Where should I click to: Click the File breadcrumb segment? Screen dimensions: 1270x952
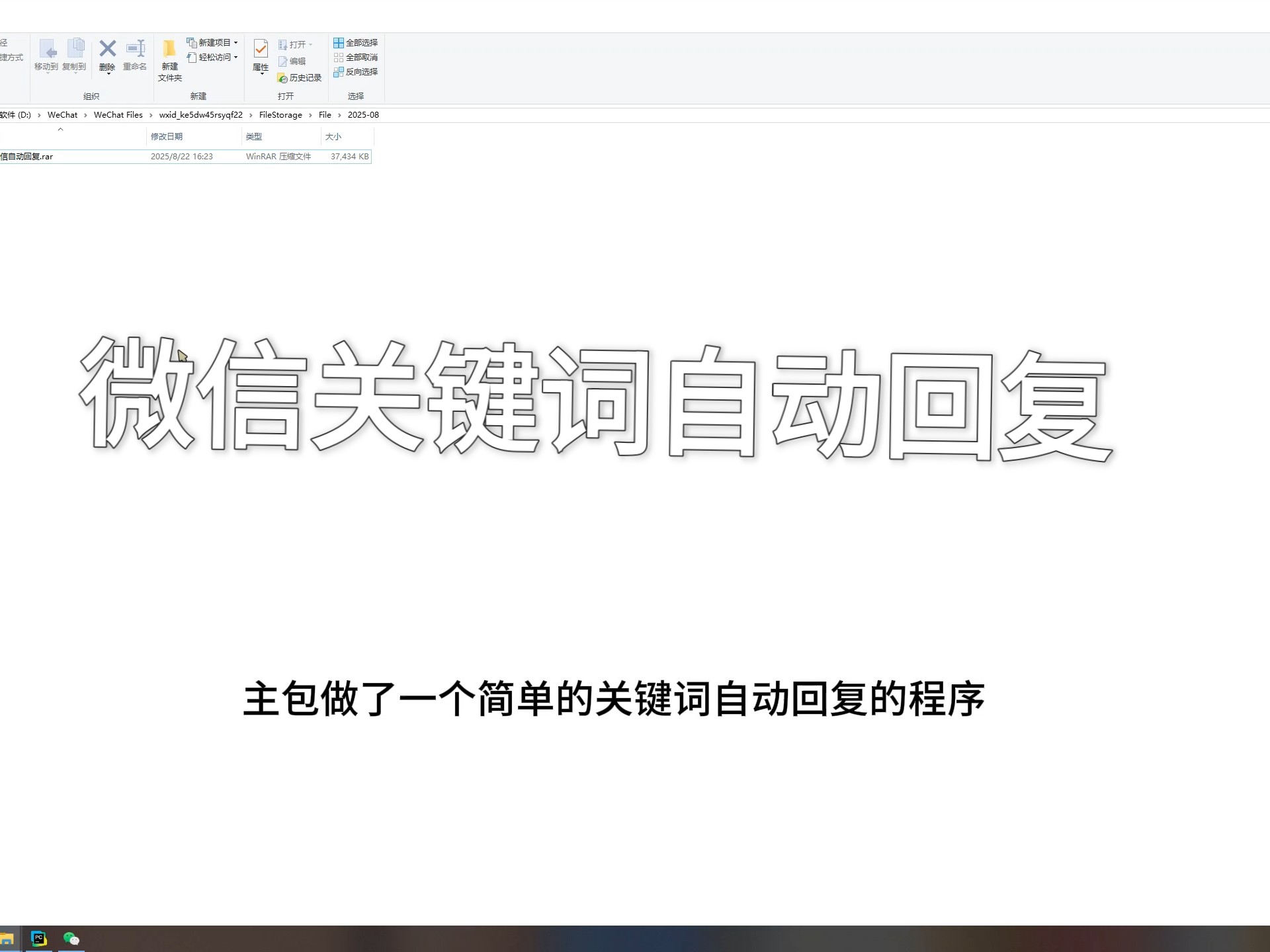pyautogui.click(x=325, y=115)
